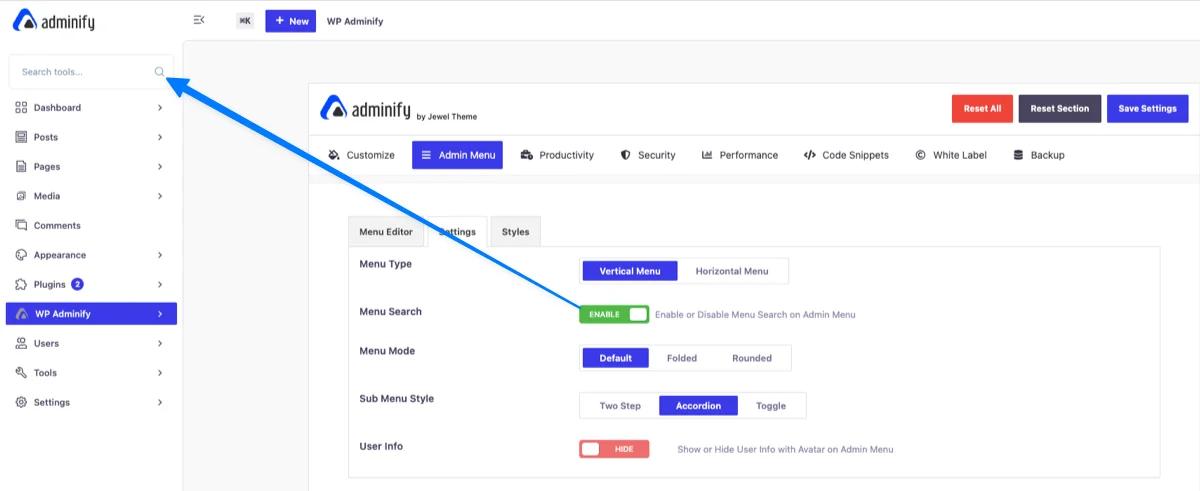Click the Tools wrench icon in the sidebar

click(x=21, y=373)
